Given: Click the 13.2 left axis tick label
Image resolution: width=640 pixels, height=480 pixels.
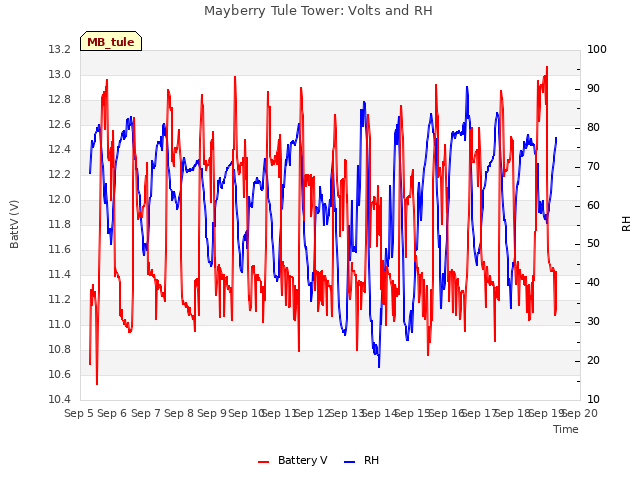Looking at the screenshot, I should [x=60, y=49].
